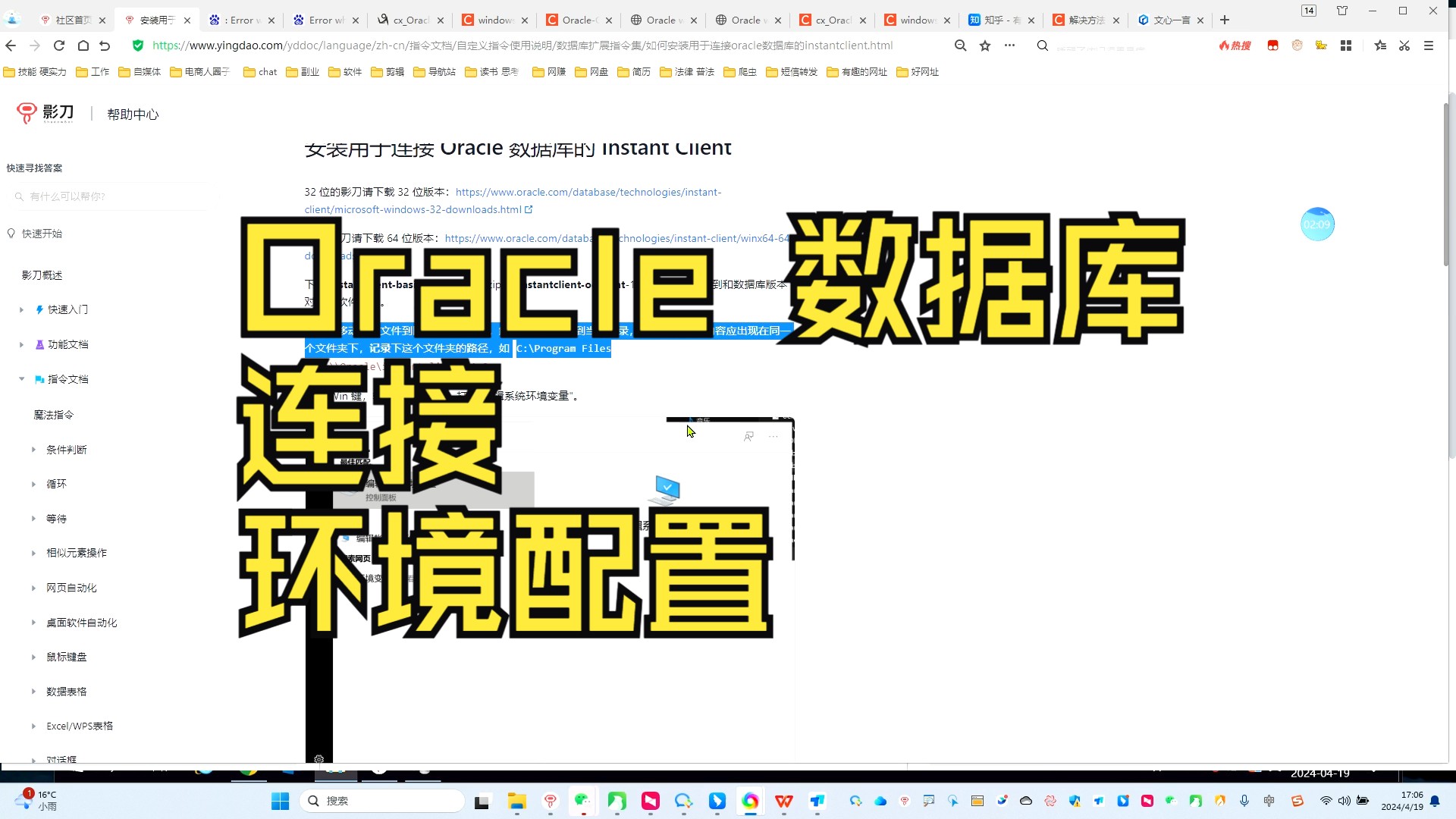
Task: Click the tab count 14 indicator
Action: tap(1309, 11)
